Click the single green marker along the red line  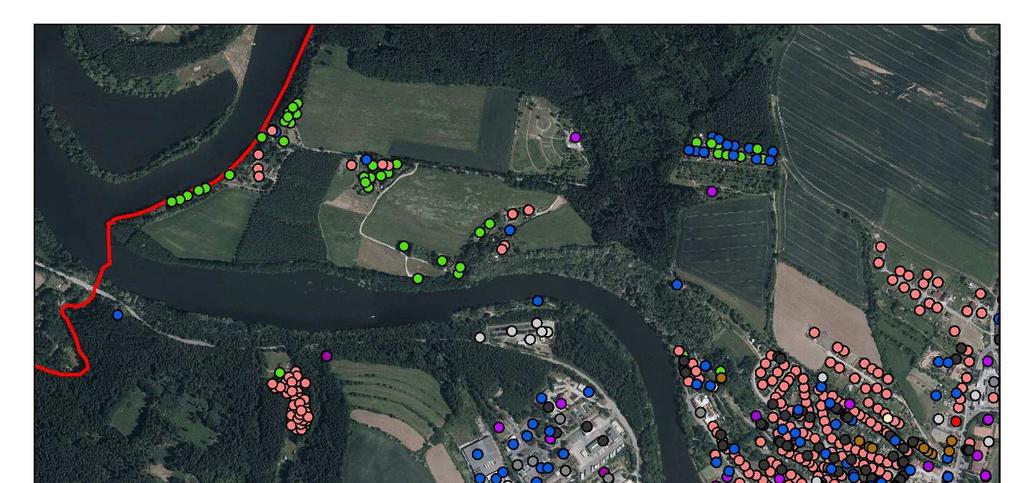click(230, 175)
